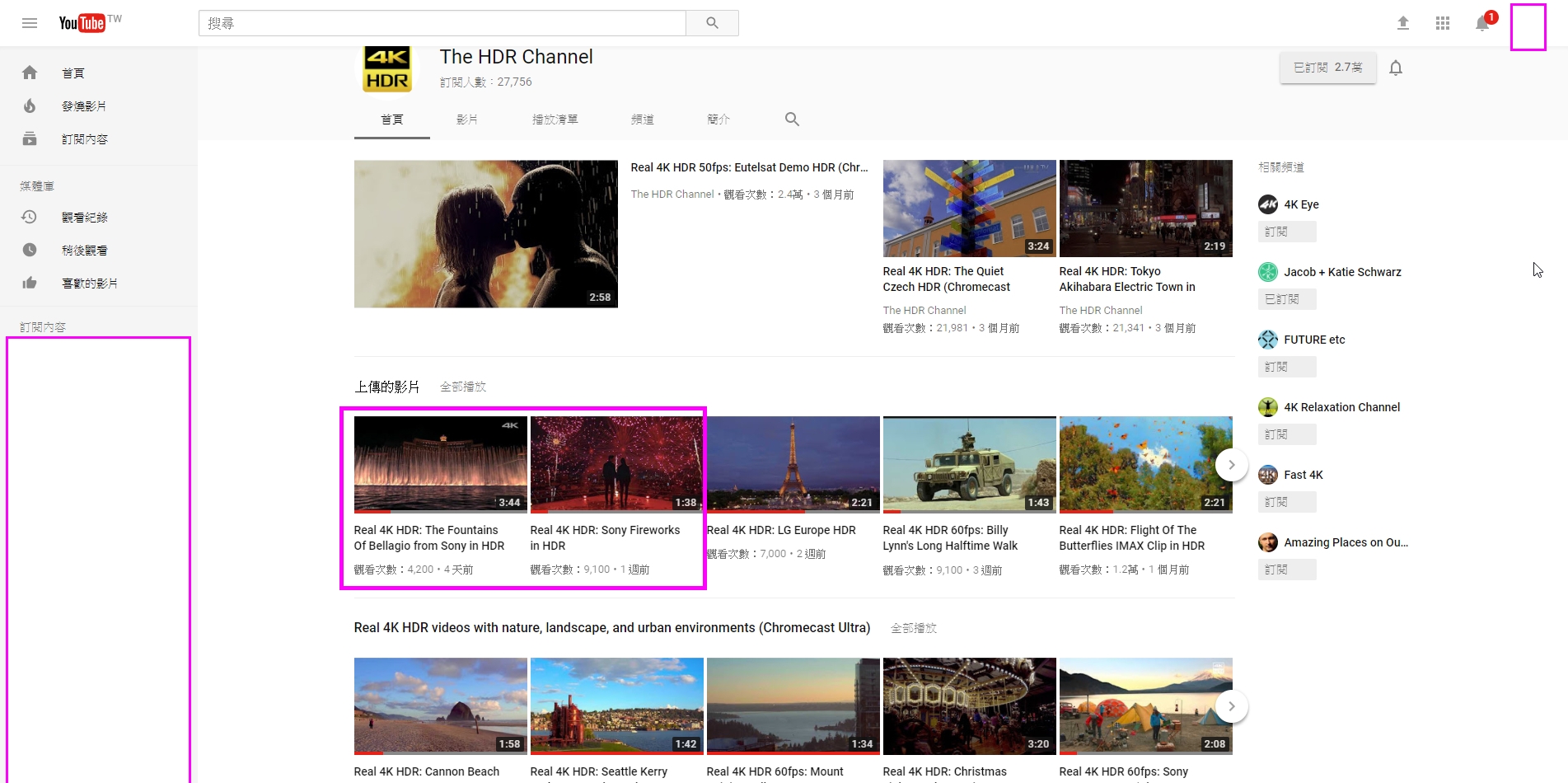Open Trending videos in sidebar
This screenshot has height=783, width=1568.
[x=99, y=105]
